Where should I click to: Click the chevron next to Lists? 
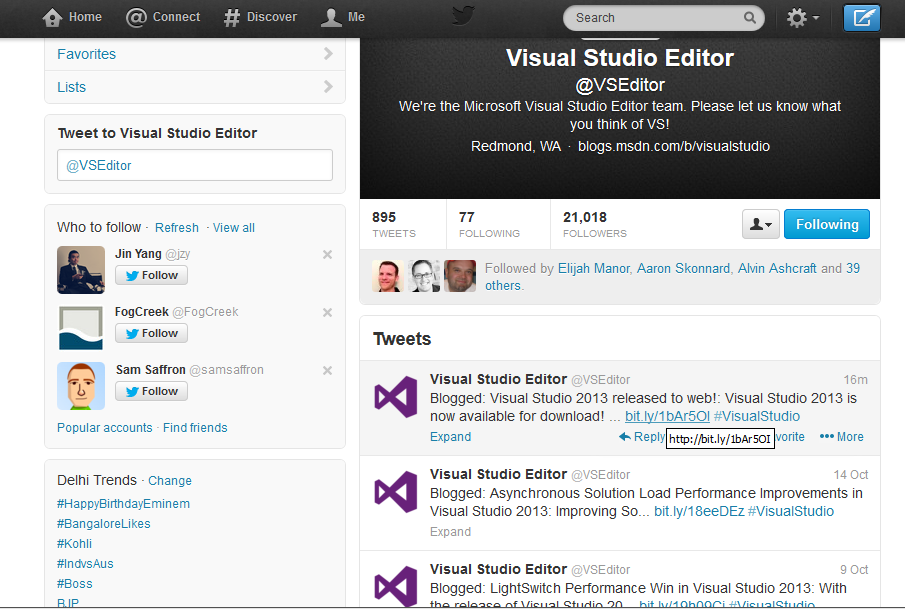(x=328, y=87)
